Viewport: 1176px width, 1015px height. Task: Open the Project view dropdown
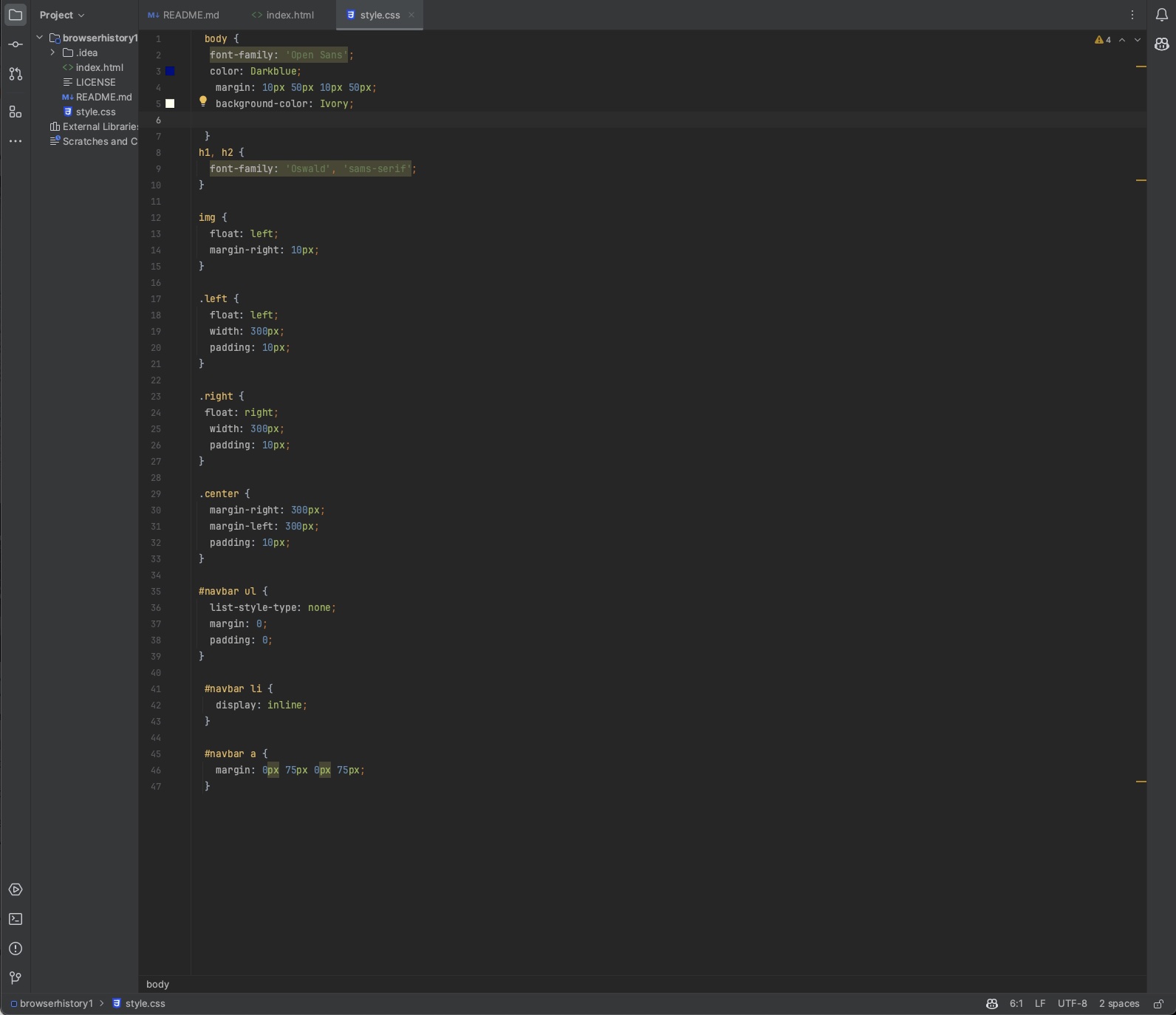(62, 15)
